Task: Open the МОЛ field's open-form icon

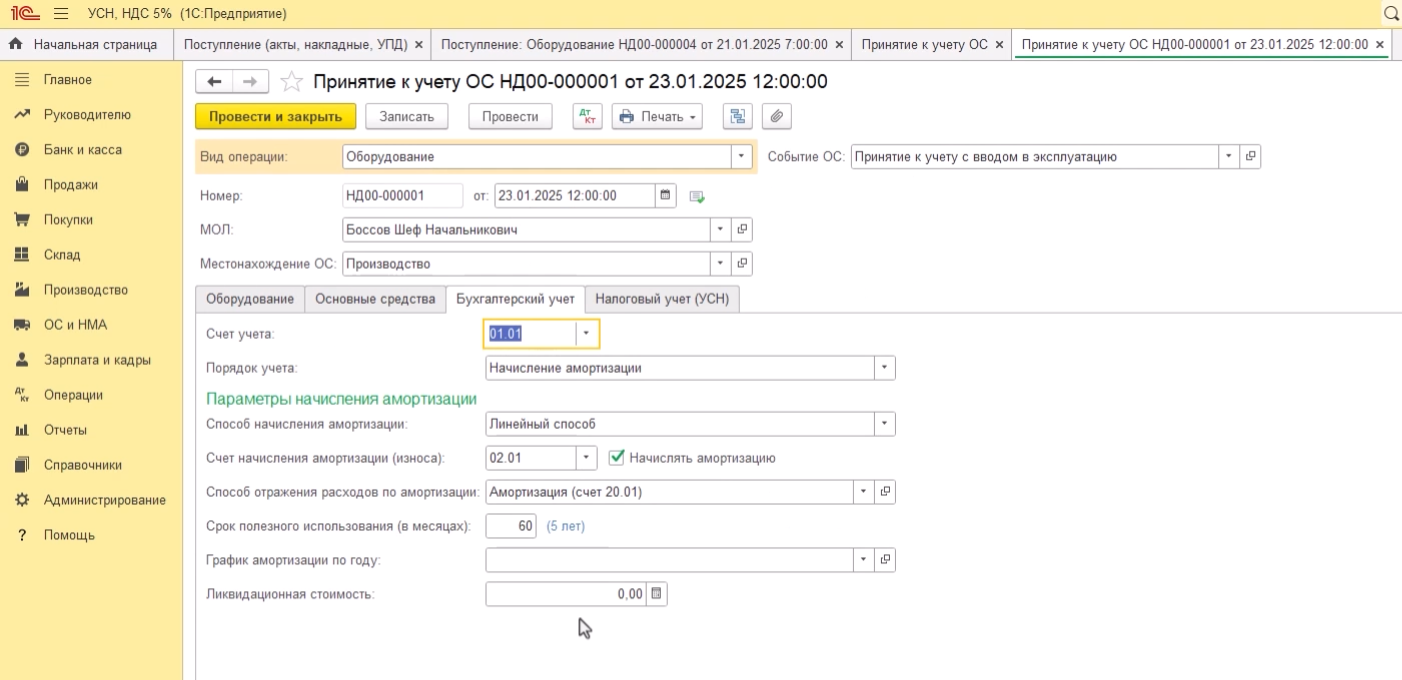Action: 742,230
